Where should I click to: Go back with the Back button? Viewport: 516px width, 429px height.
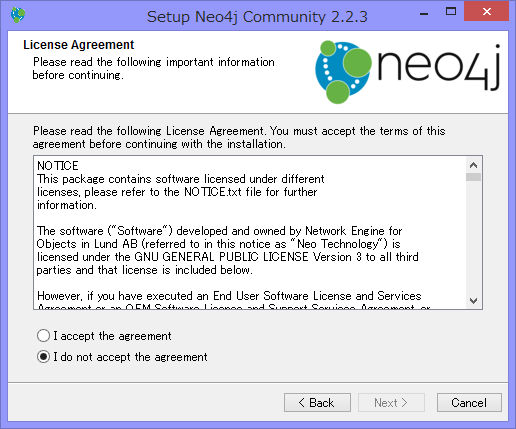pos(317,403)
